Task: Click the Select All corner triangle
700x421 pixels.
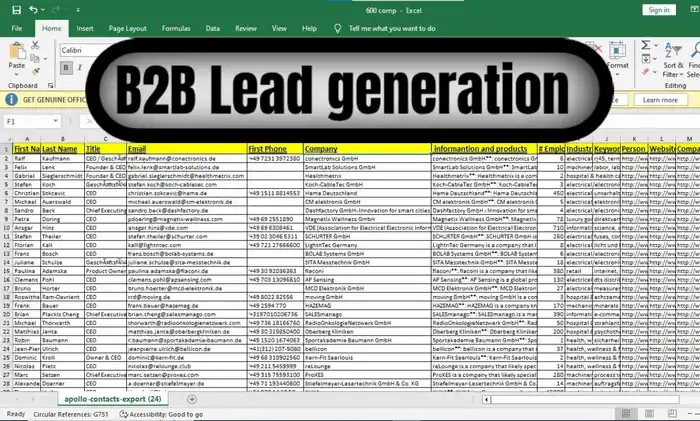Action: point(8,139)
